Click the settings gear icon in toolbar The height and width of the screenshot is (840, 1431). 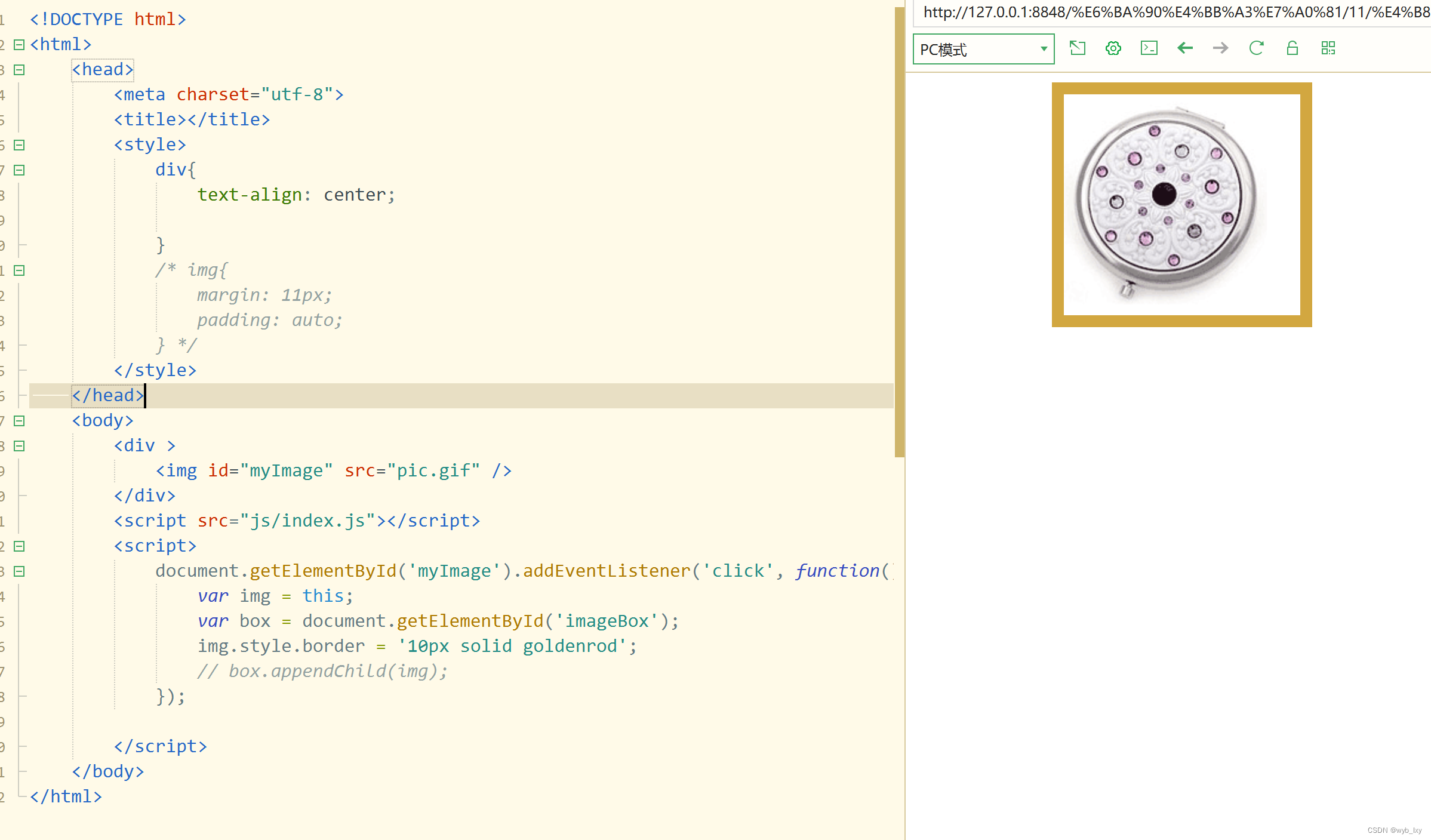tap(1113, 48)
